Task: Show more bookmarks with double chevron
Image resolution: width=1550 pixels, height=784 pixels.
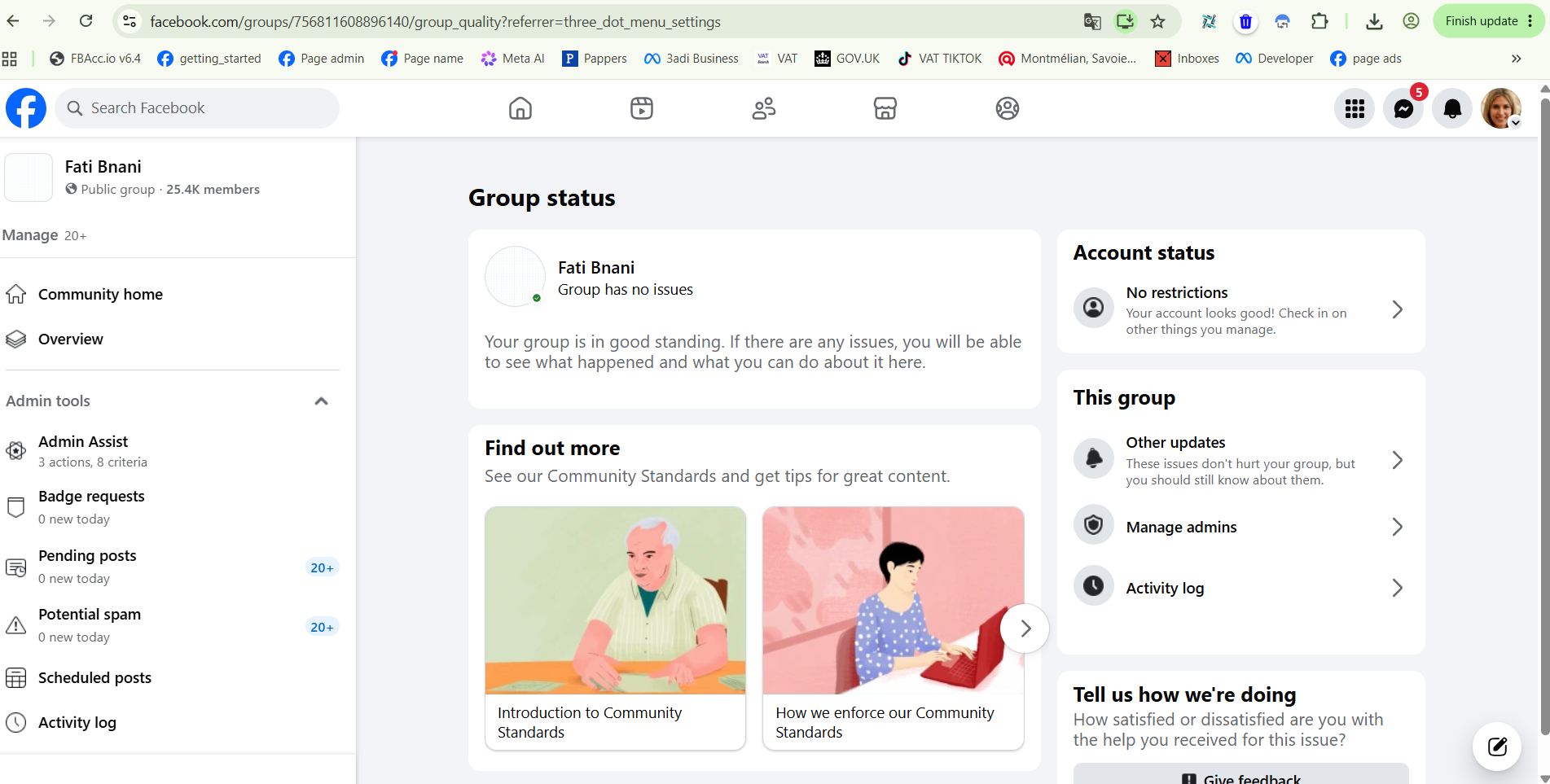Action: pyautogui.click(x=1516, y=59)
